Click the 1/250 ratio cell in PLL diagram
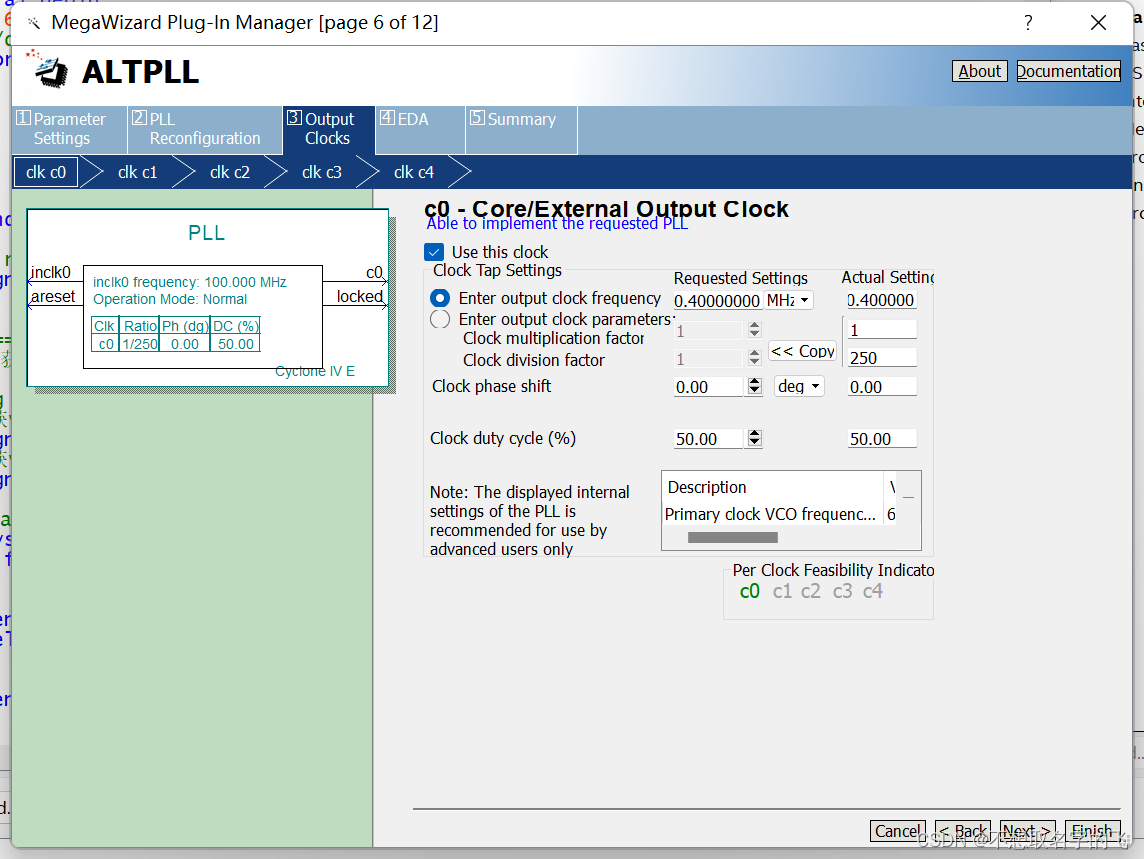This screenshot has height=859, width=1144. 139,344
